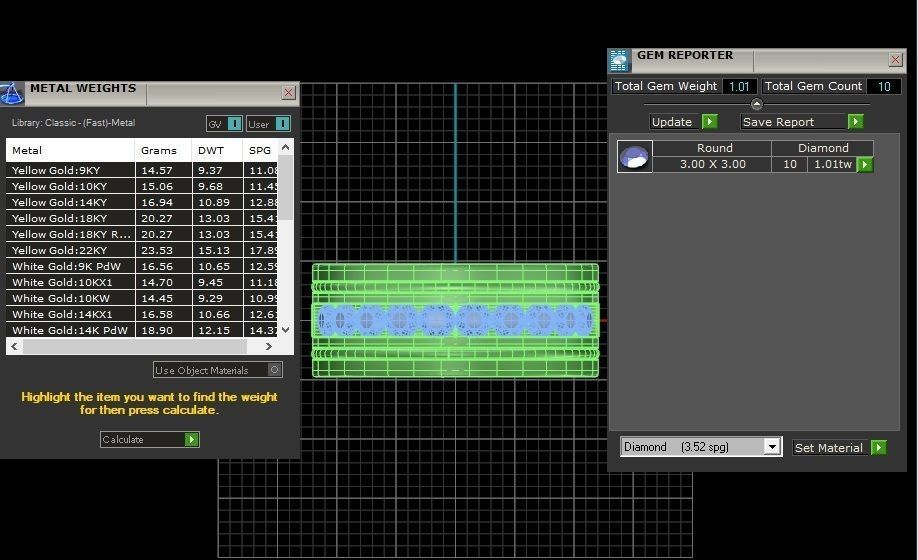Click the vertical scrollbar thumb in metal list
918x560 pixels.
[285, 188]
